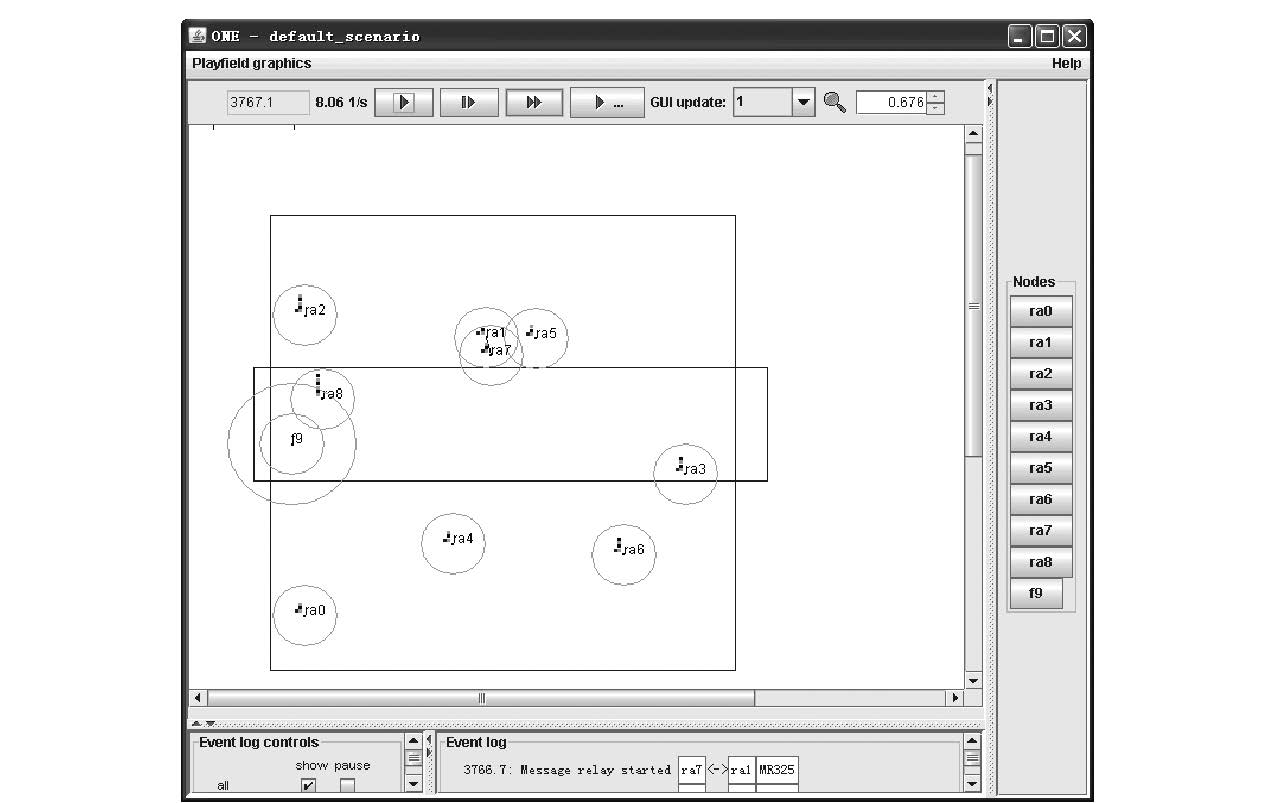
Task: Increase zoom level with the spinner up arrow
Action: pyautogui.click(x=935, y=97)
